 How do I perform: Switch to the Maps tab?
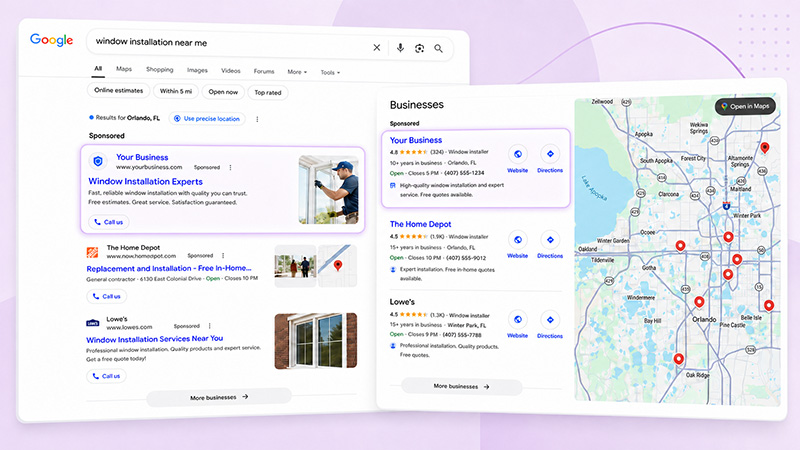tap(124, 69)
